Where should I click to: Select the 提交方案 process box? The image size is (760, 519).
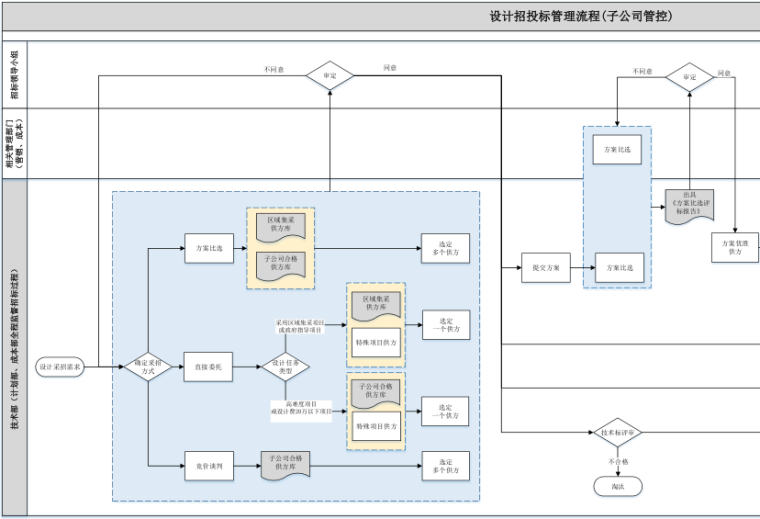[x=546, y=268]
